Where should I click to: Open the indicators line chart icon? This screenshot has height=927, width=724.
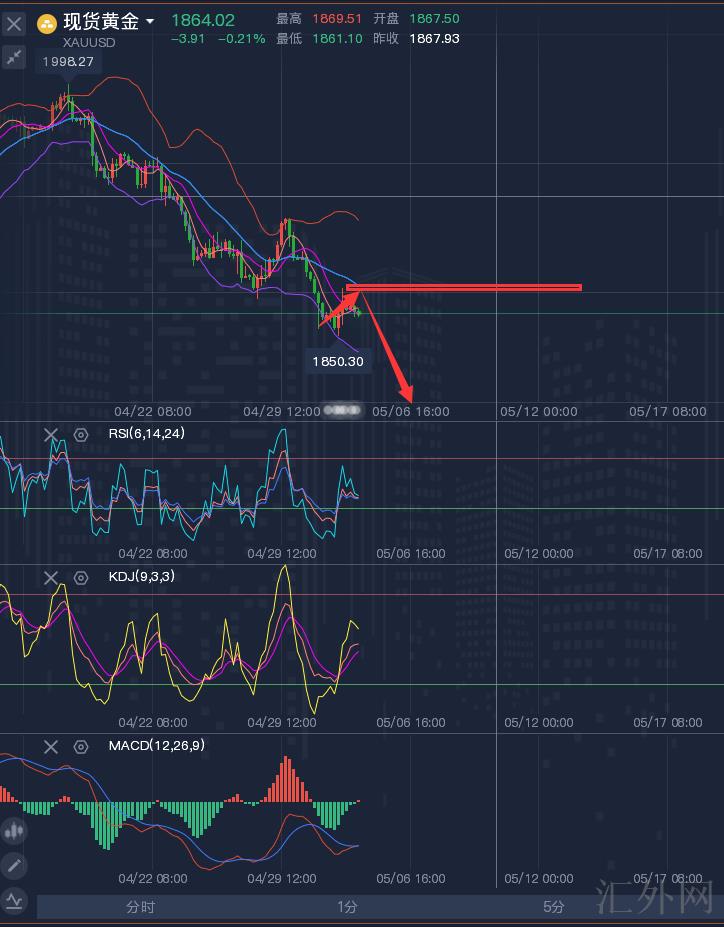[14, 901]
